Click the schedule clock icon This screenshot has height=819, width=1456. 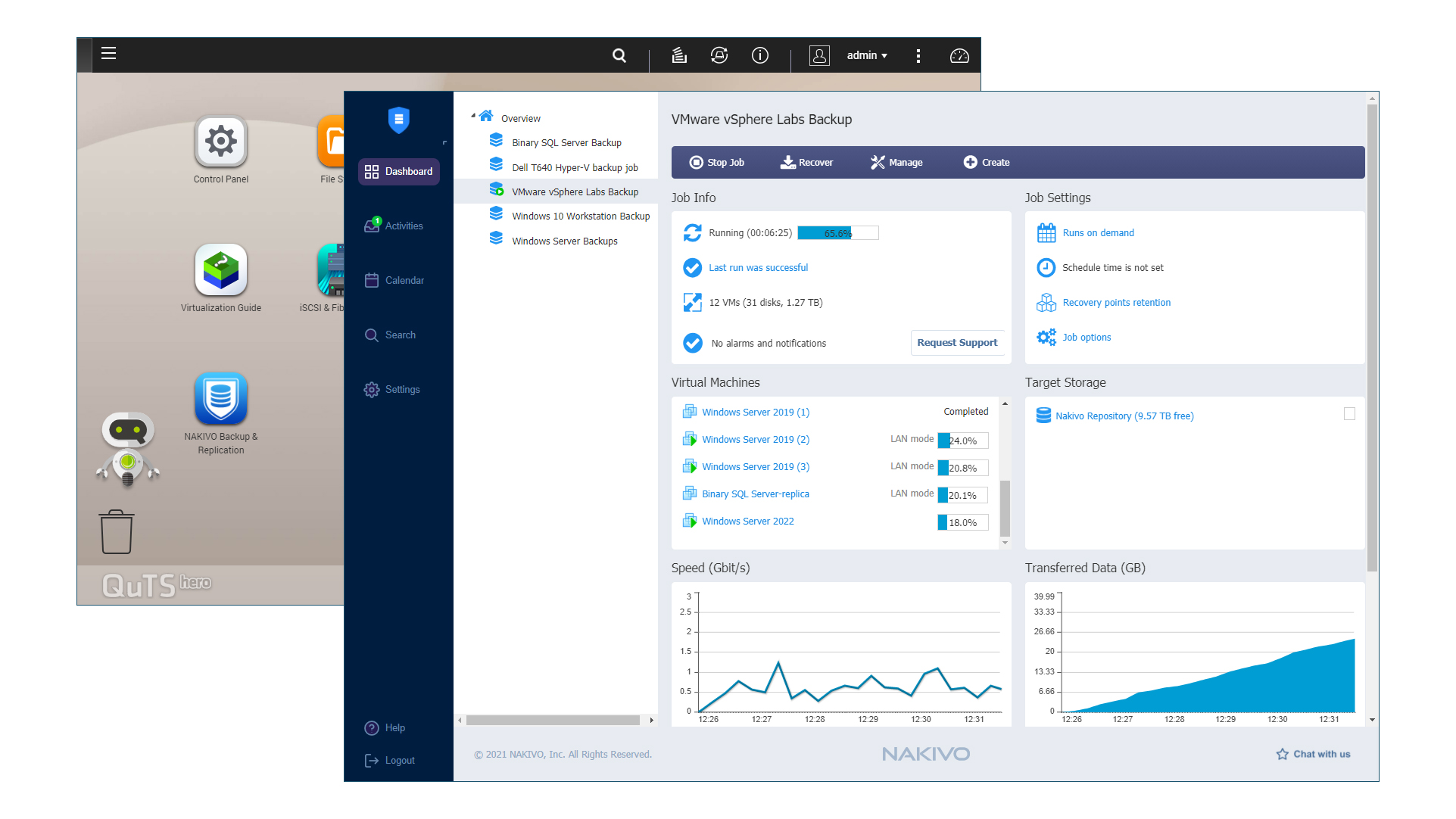[1046, 267]
